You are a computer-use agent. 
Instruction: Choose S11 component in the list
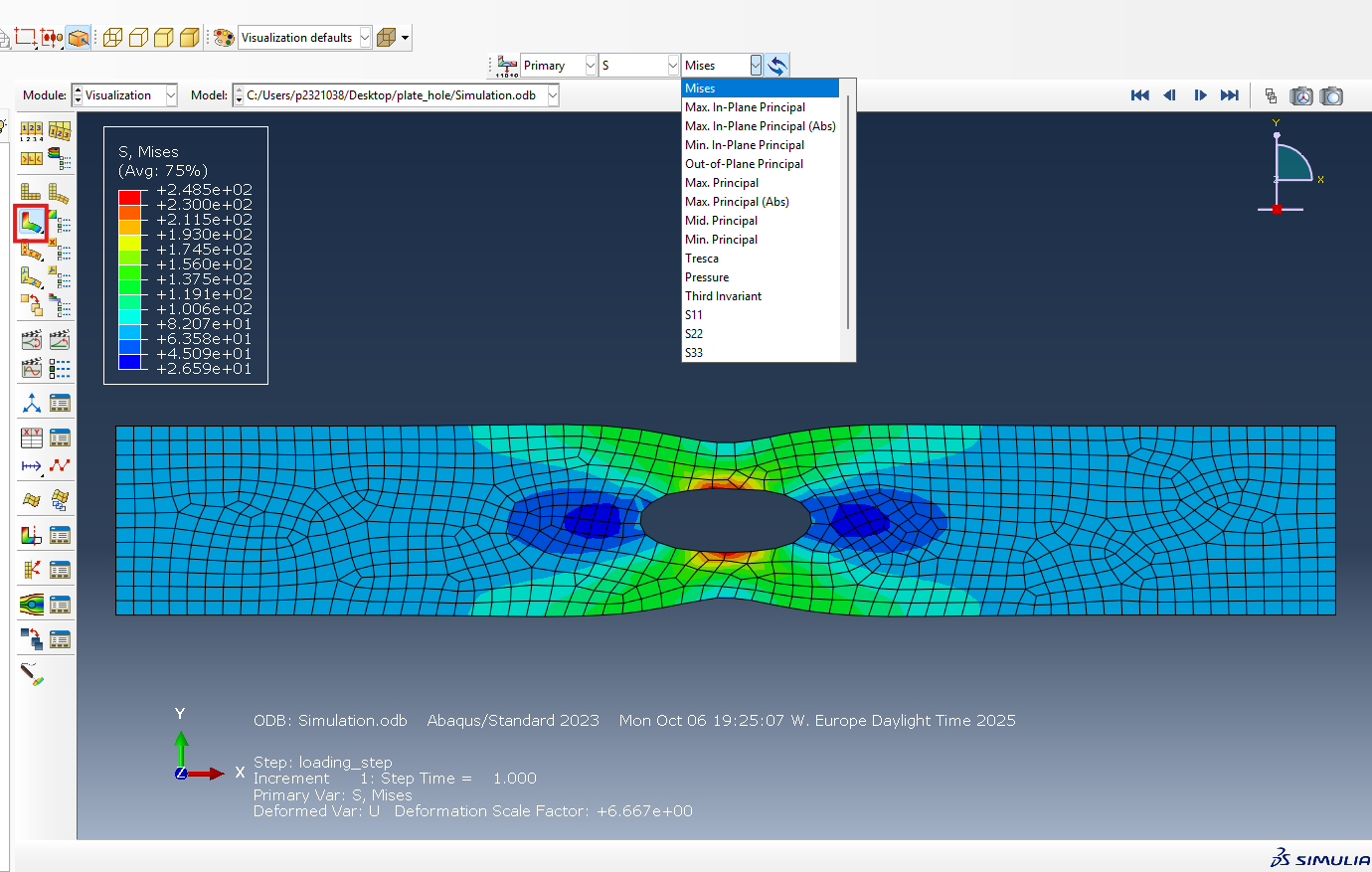tap(694, 315)
